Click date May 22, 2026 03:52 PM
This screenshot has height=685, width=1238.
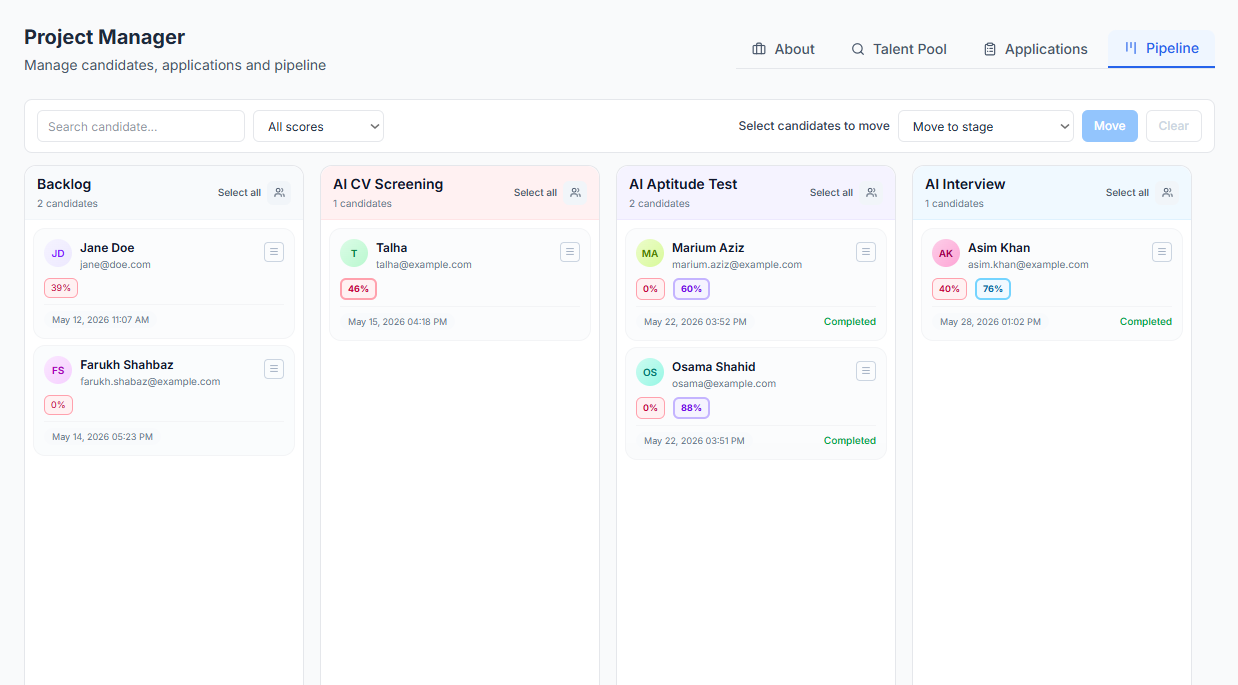pyautogui.click(x=695, y=322)
